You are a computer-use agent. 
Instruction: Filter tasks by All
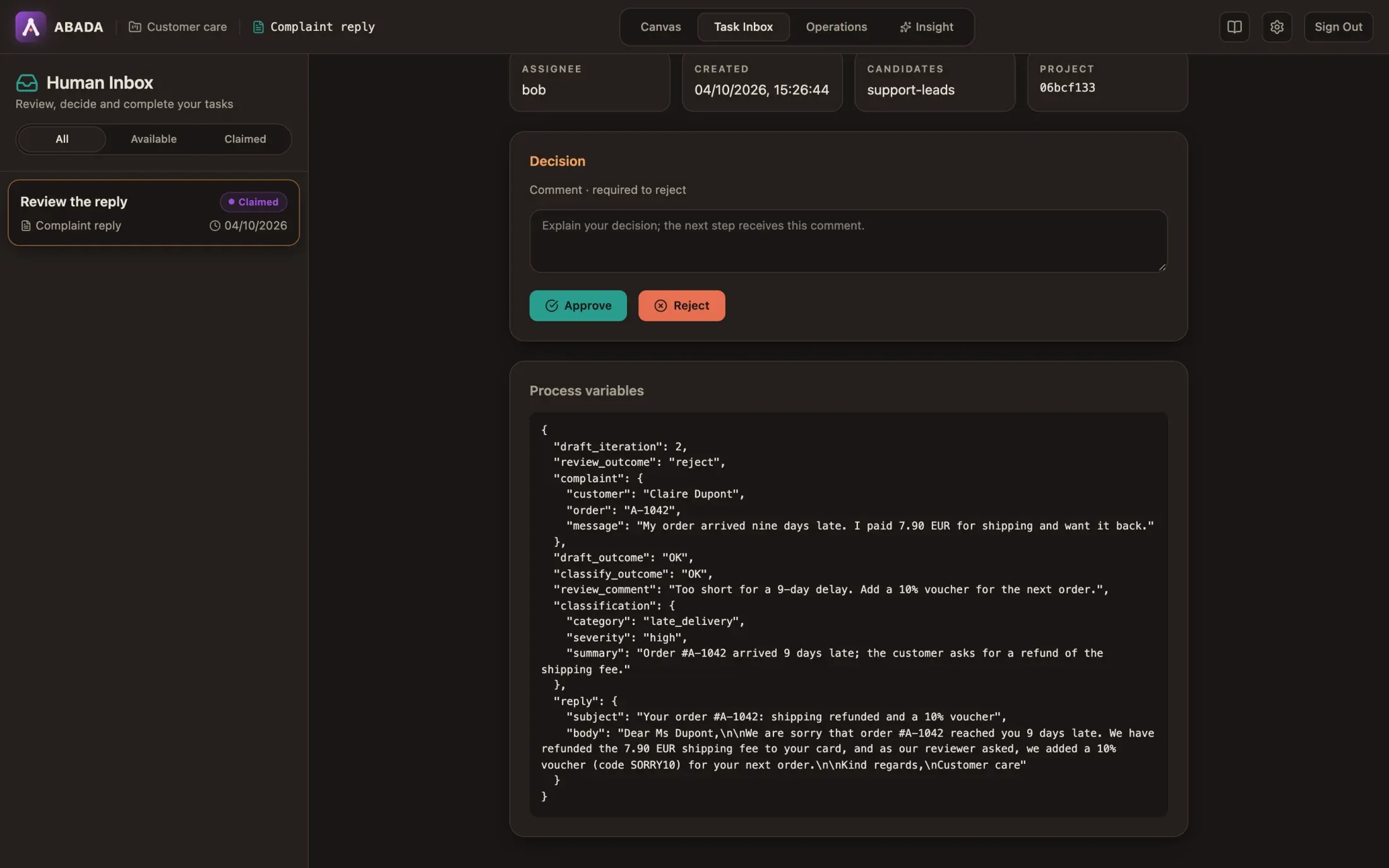point(62,139)
